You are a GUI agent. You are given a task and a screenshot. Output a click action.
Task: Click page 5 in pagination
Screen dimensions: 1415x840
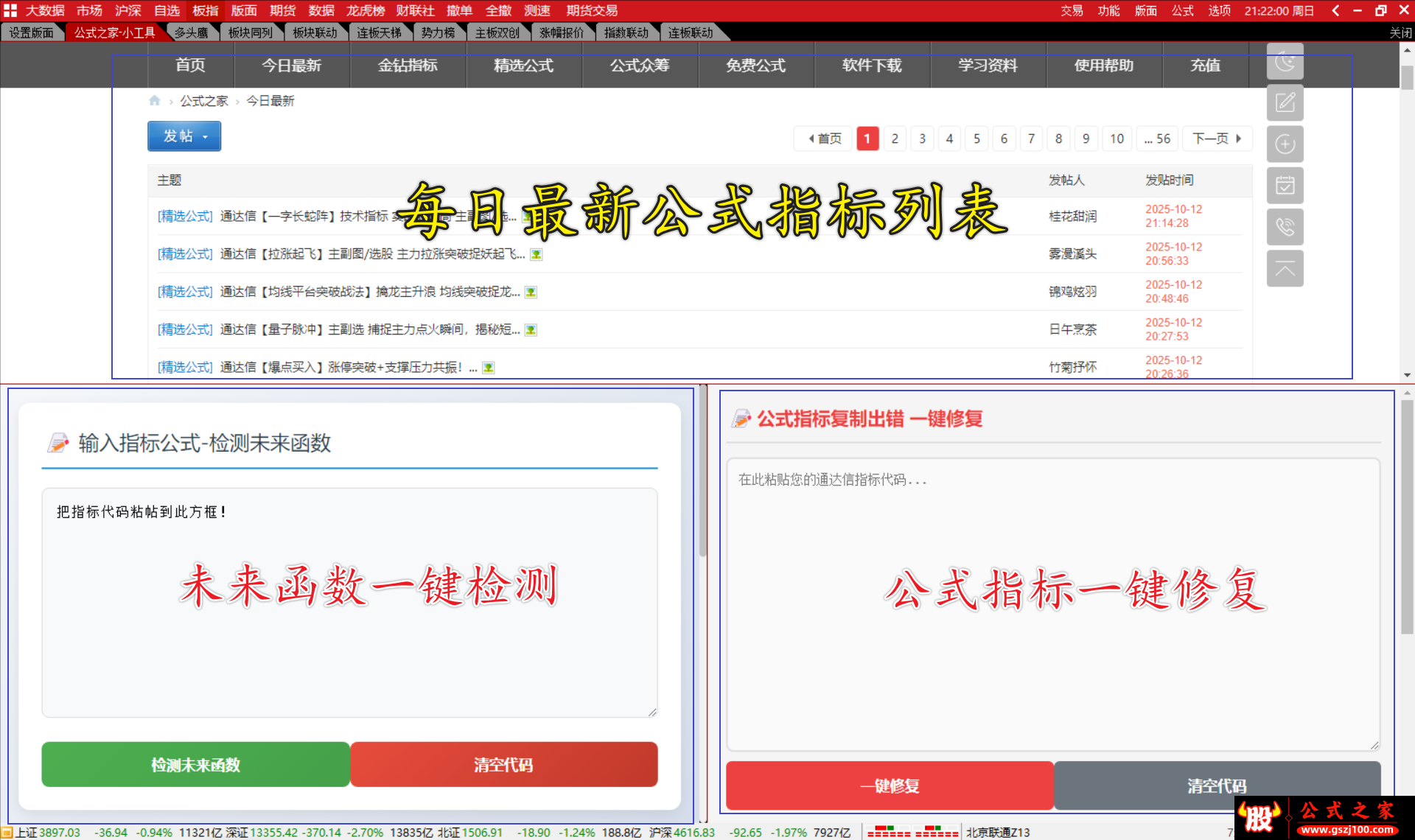[976, 139]
